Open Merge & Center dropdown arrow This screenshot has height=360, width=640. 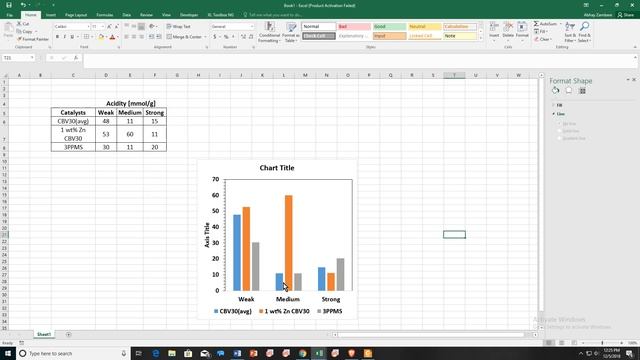point(205,37)
